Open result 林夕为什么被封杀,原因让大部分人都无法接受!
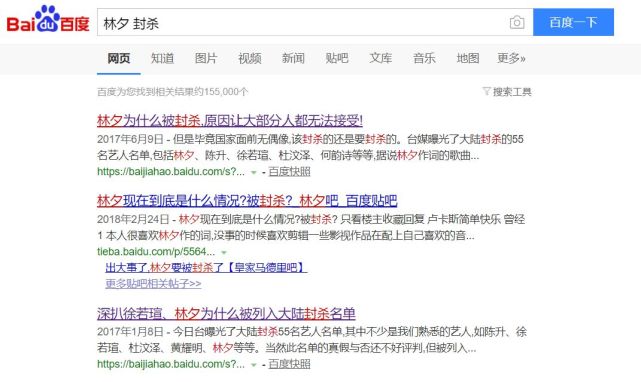 coord(230,120)
